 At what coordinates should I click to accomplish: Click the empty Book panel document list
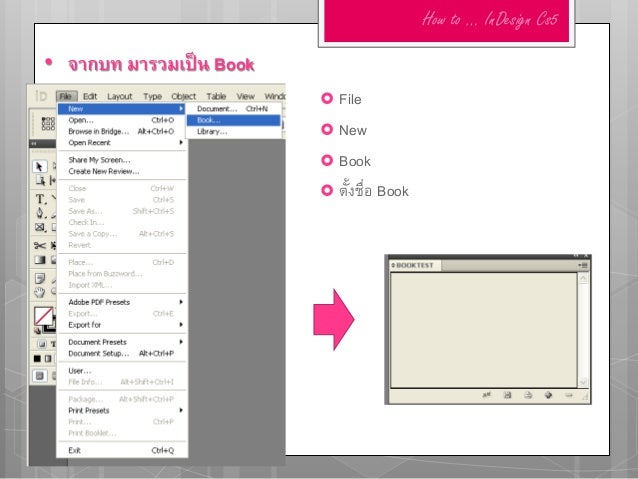(x=484, y=330)
